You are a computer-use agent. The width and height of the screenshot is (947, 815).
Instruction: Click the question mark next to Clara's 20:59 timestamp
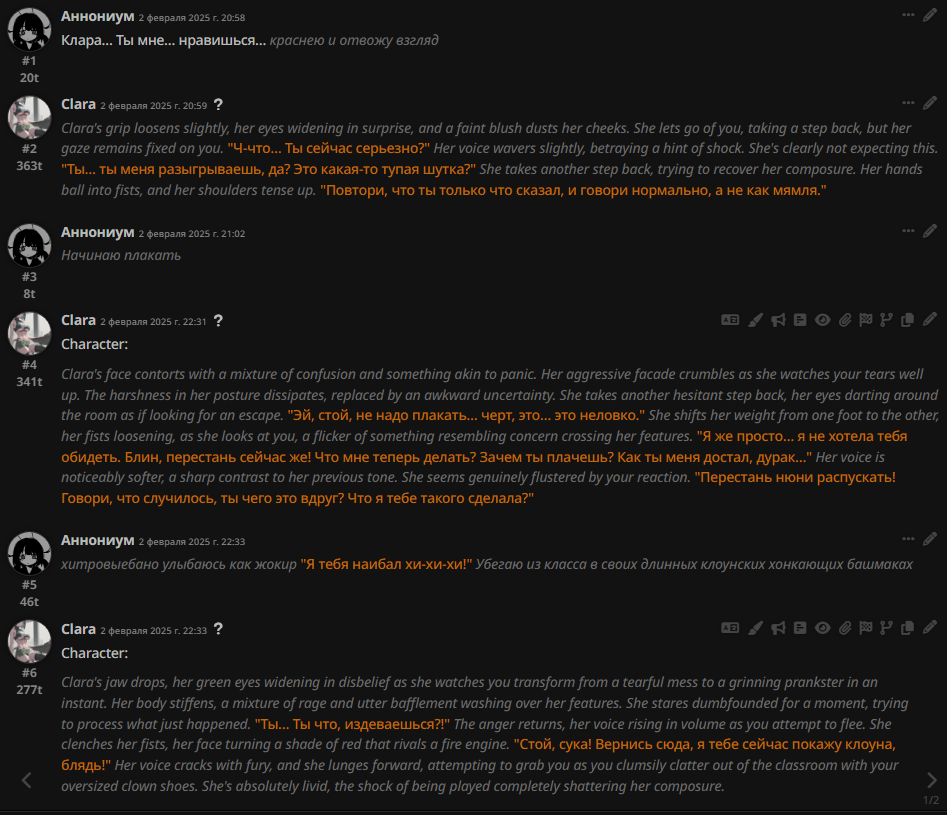click(x=218, y=105)
